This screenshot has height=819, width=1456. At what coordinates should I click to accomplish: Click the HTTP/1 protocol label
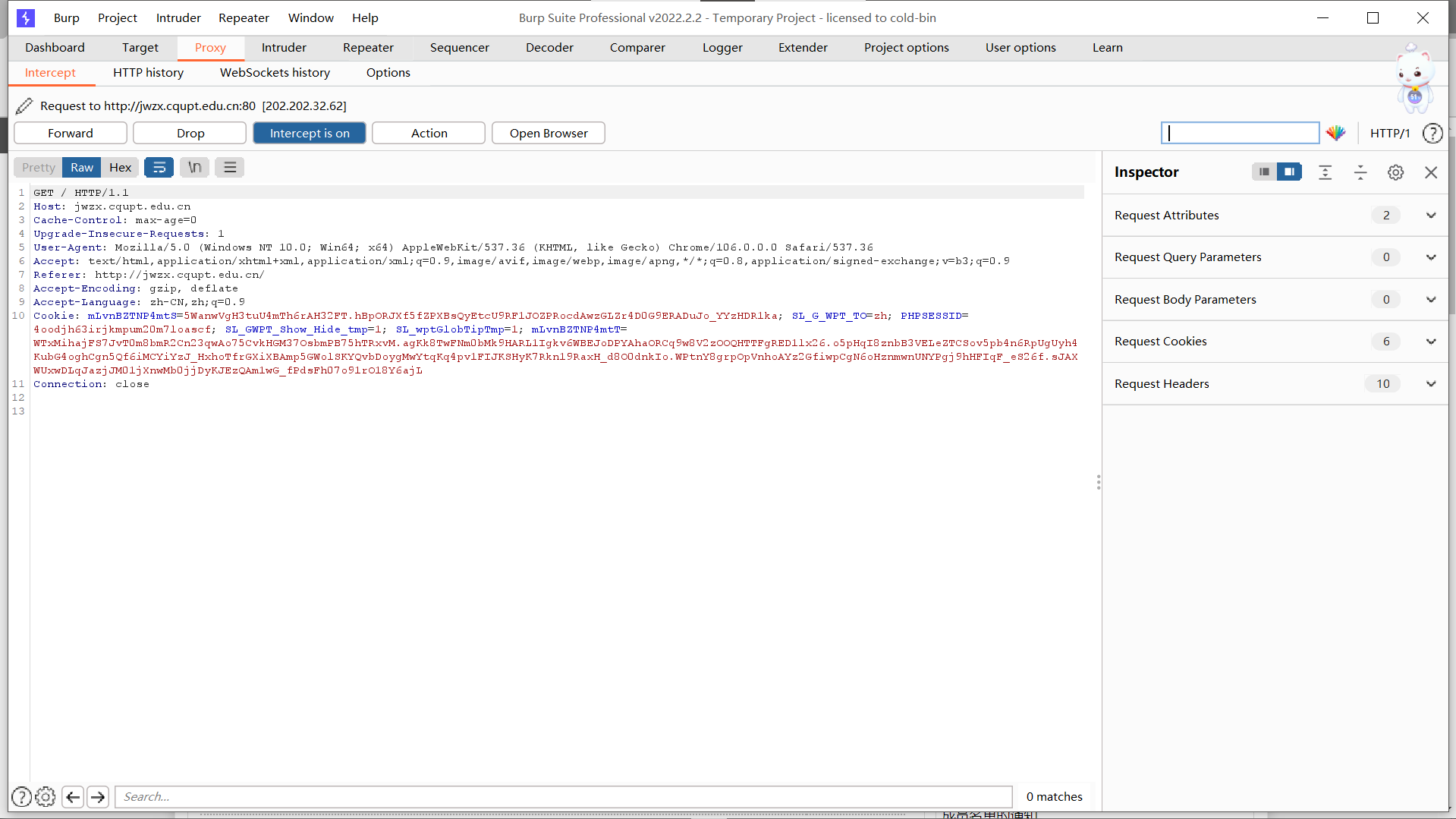coord(1390,133)
